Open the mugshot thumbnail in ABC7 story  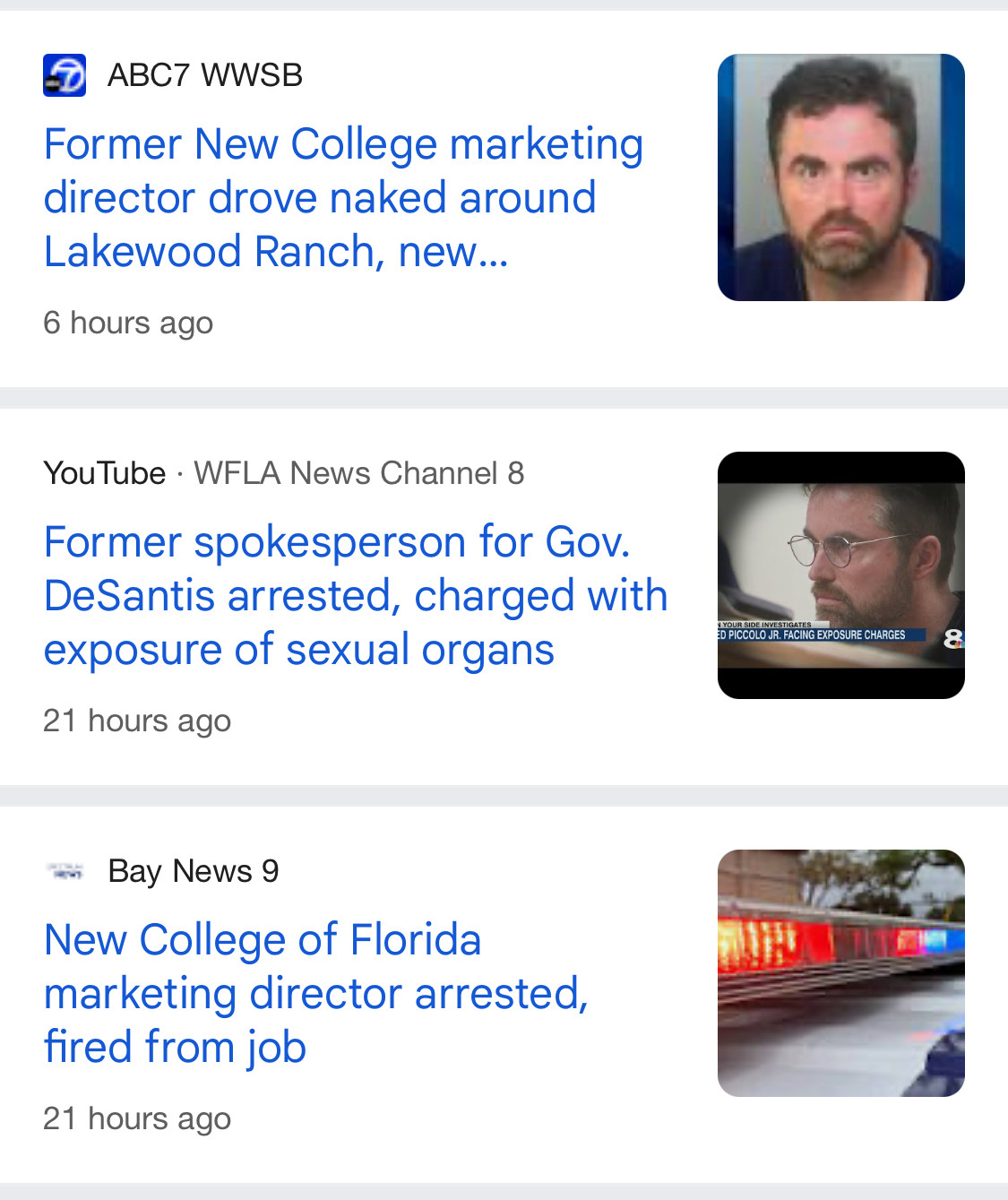pos(840,177)
